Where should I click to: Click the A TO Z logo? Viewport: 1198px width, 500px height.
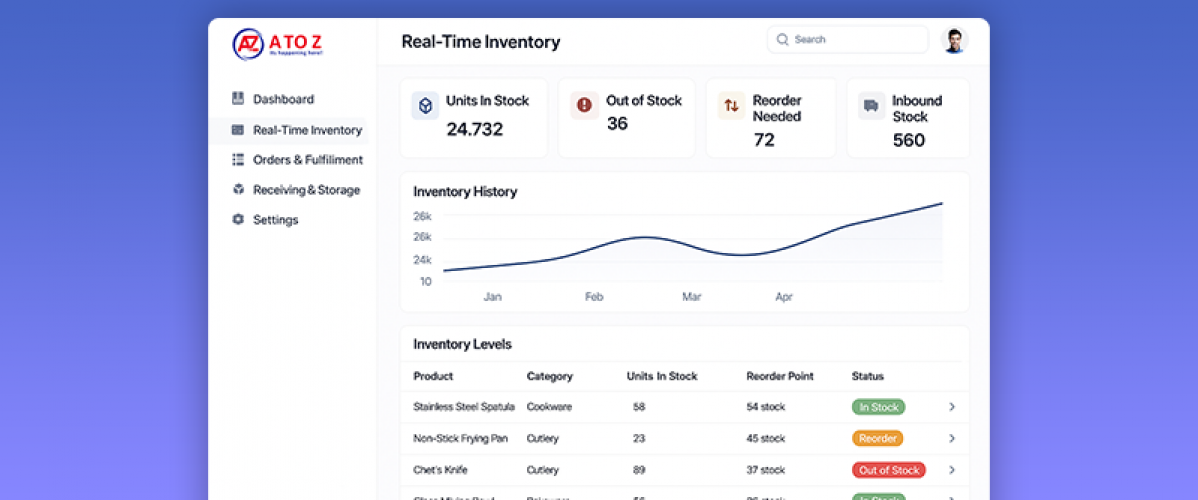click(279, 44)
